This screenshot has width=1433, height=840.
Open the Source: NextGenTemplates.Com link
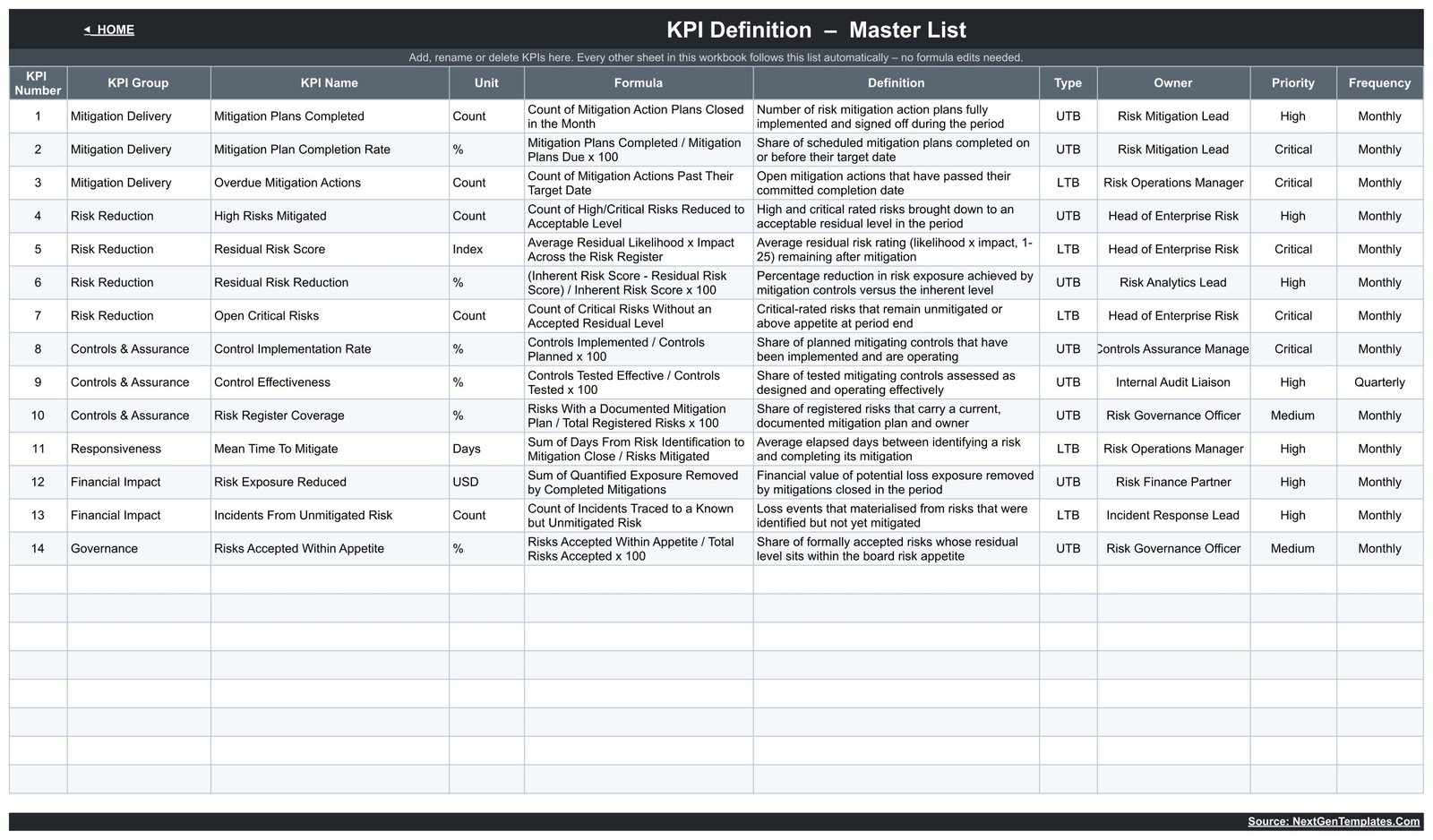[x=1334, y=821]
